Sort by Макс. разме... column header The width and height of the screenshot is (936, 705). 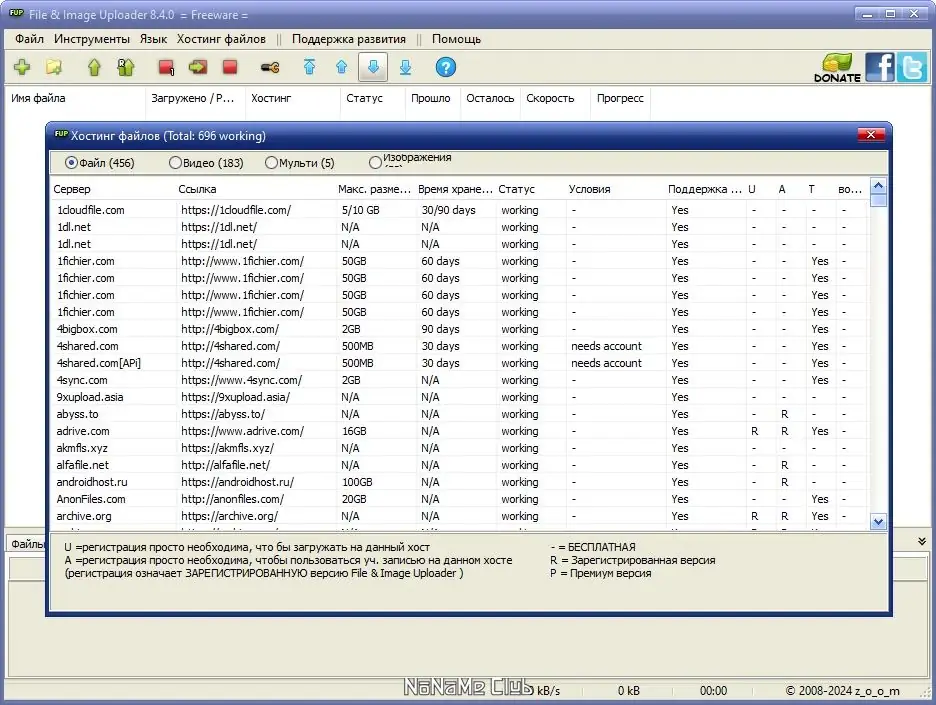point(374,189)
